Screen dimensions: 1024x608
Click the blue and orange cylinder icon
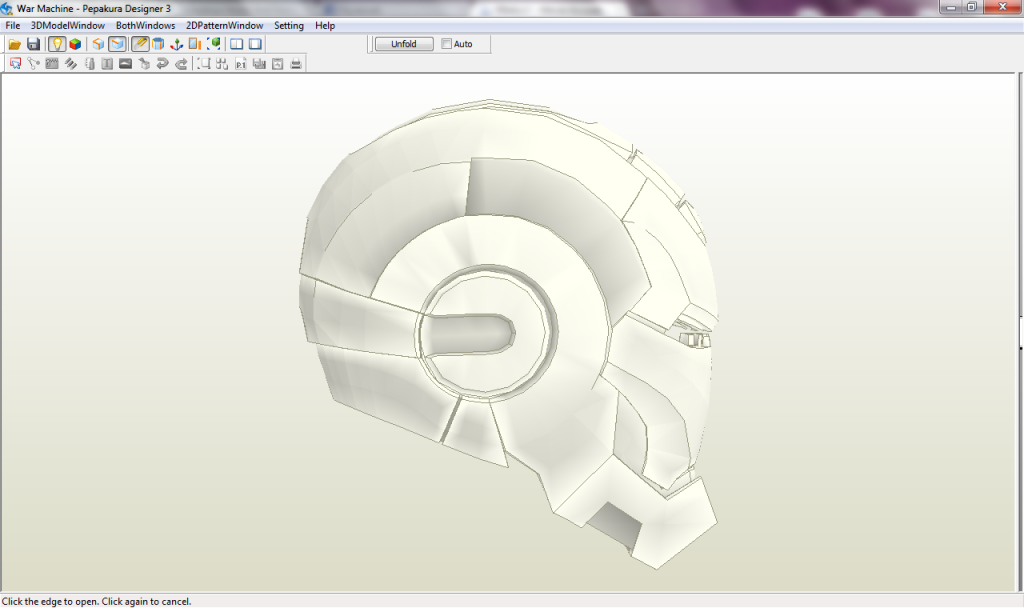pyautogui.click(x=158, y=44)
